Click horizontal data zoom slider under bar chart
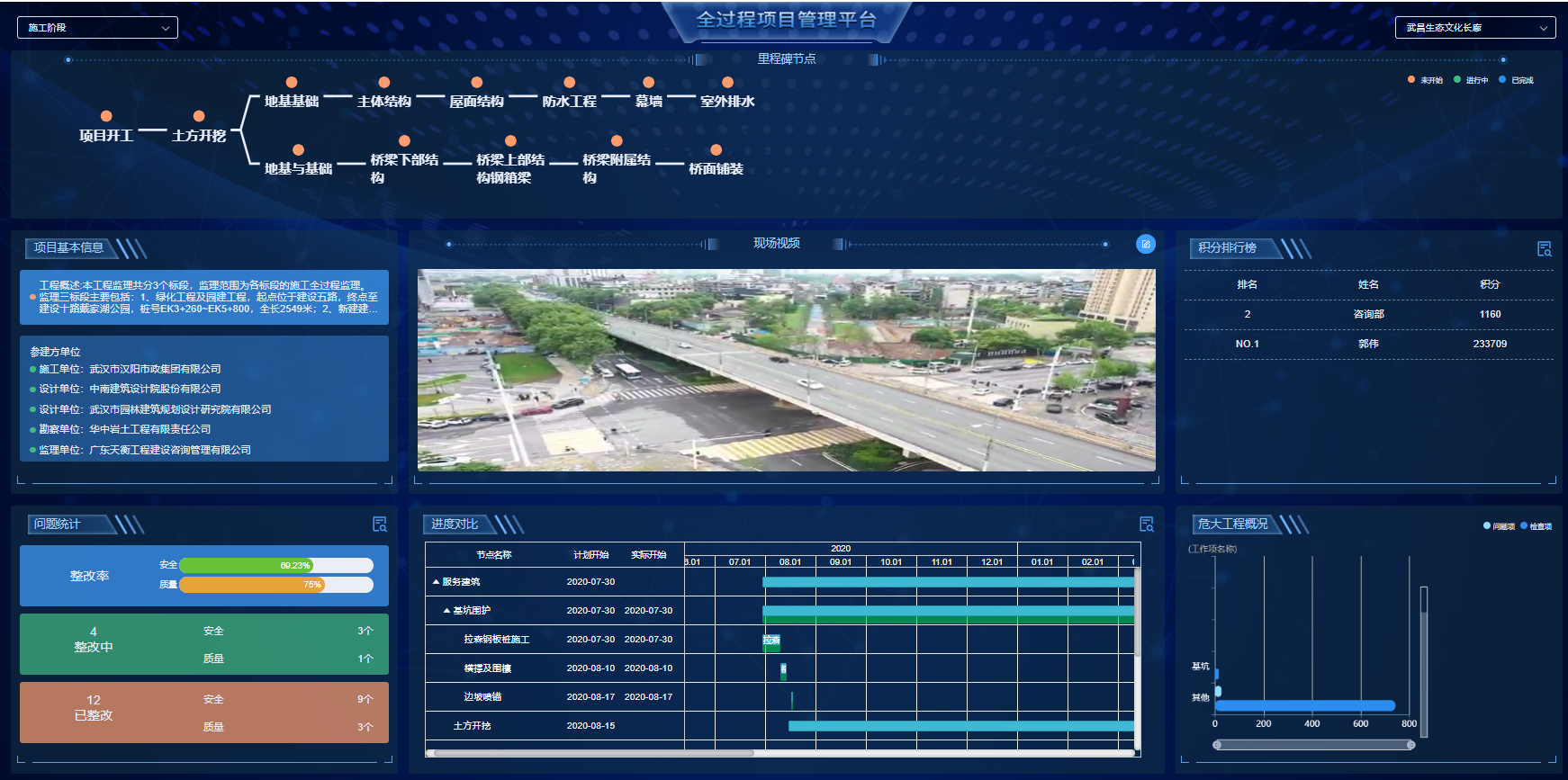Screen dimensions: 1568x780 click(1313, 745)
